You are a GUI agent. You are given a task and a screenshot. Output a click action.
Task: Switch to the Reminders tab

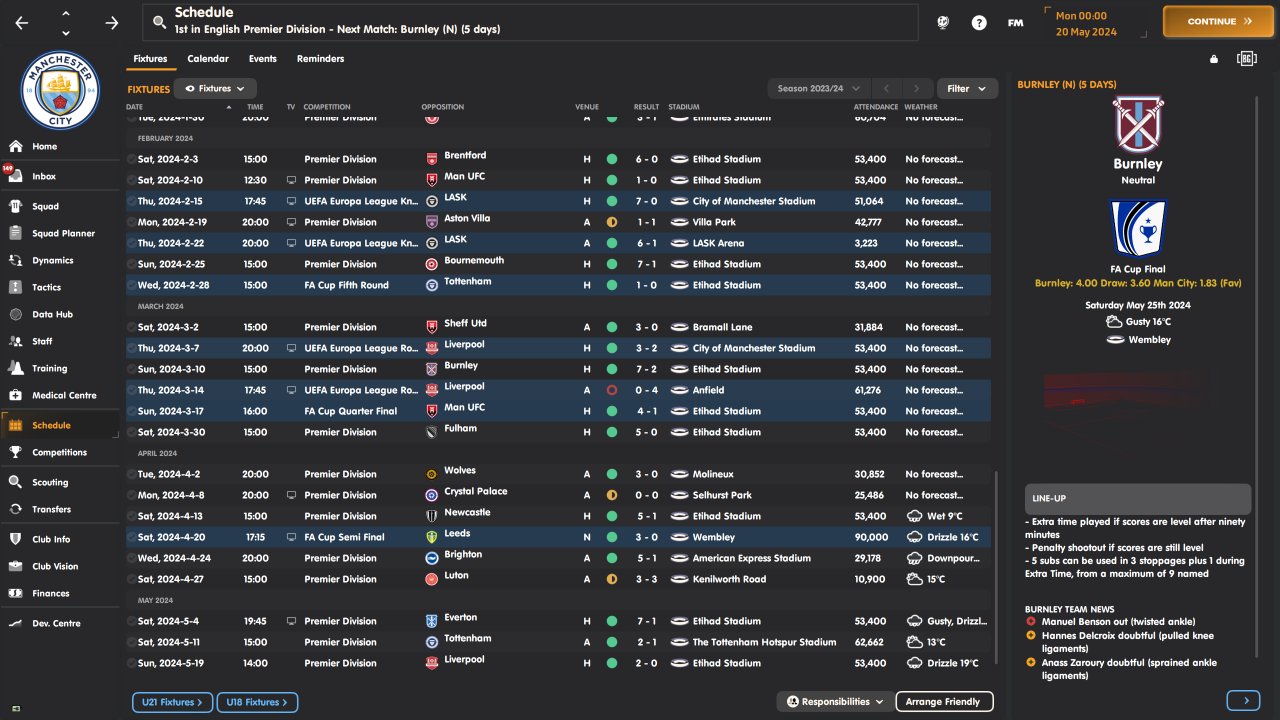coord(320,59)
